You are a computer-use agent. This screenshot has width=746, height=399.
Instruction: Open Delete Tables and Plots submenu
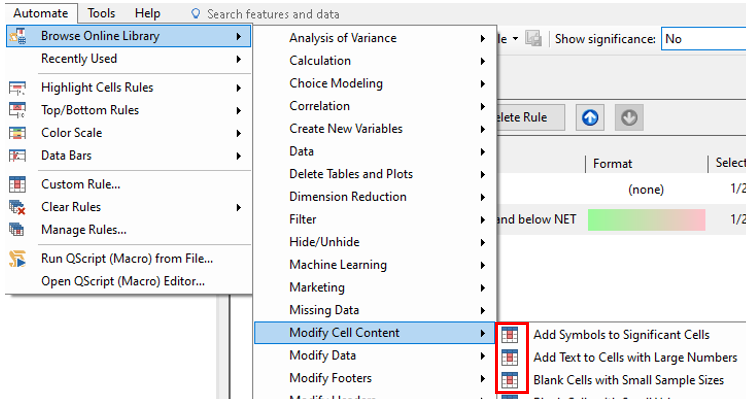(x=375, y=174)
